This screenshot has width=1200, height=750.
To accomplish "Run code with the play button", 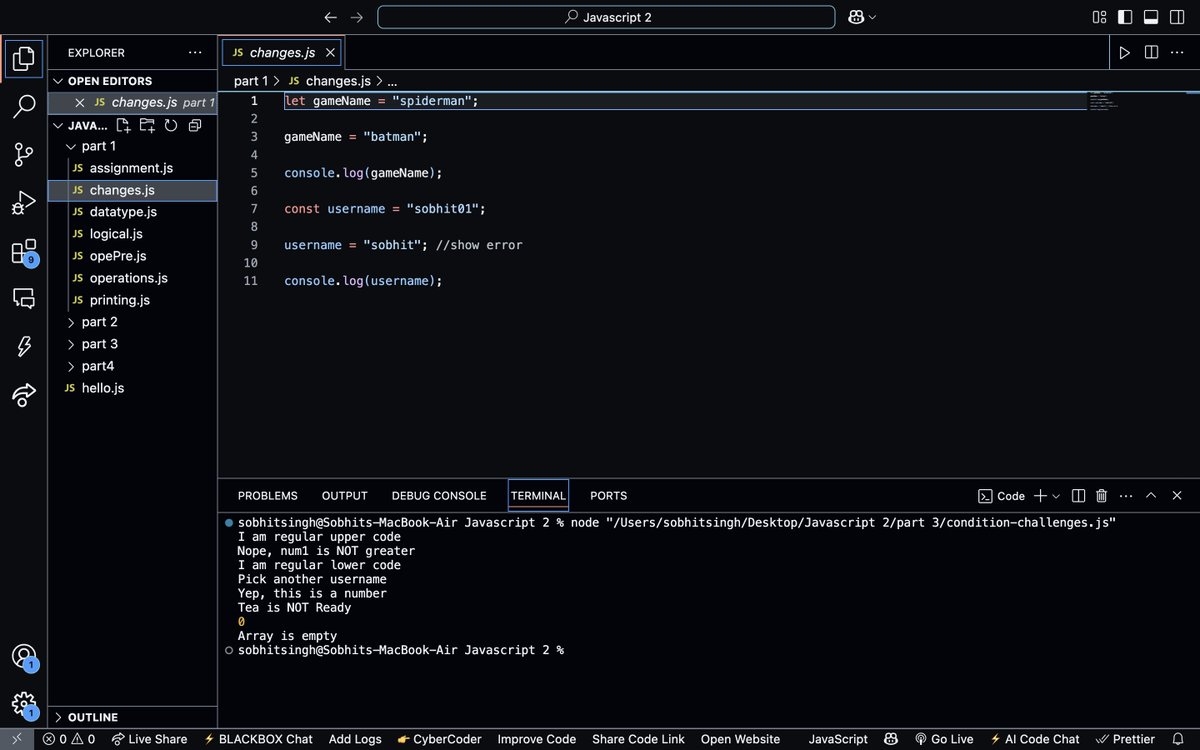I will pyautogui.click(x=1125, y=52).
